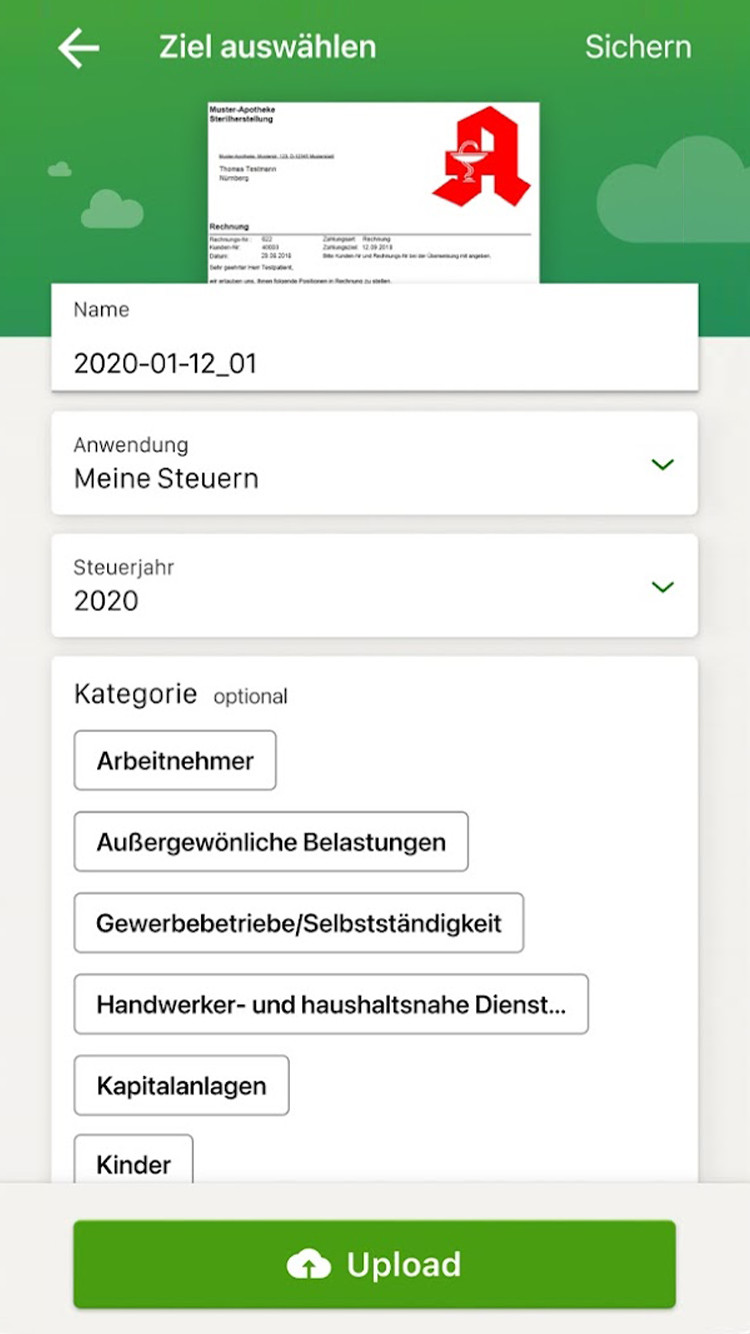The width and height of the screenshot is (750, 1334).
Task: Click the Kategorie optional section heading
Action: click(x=180, y=695)
